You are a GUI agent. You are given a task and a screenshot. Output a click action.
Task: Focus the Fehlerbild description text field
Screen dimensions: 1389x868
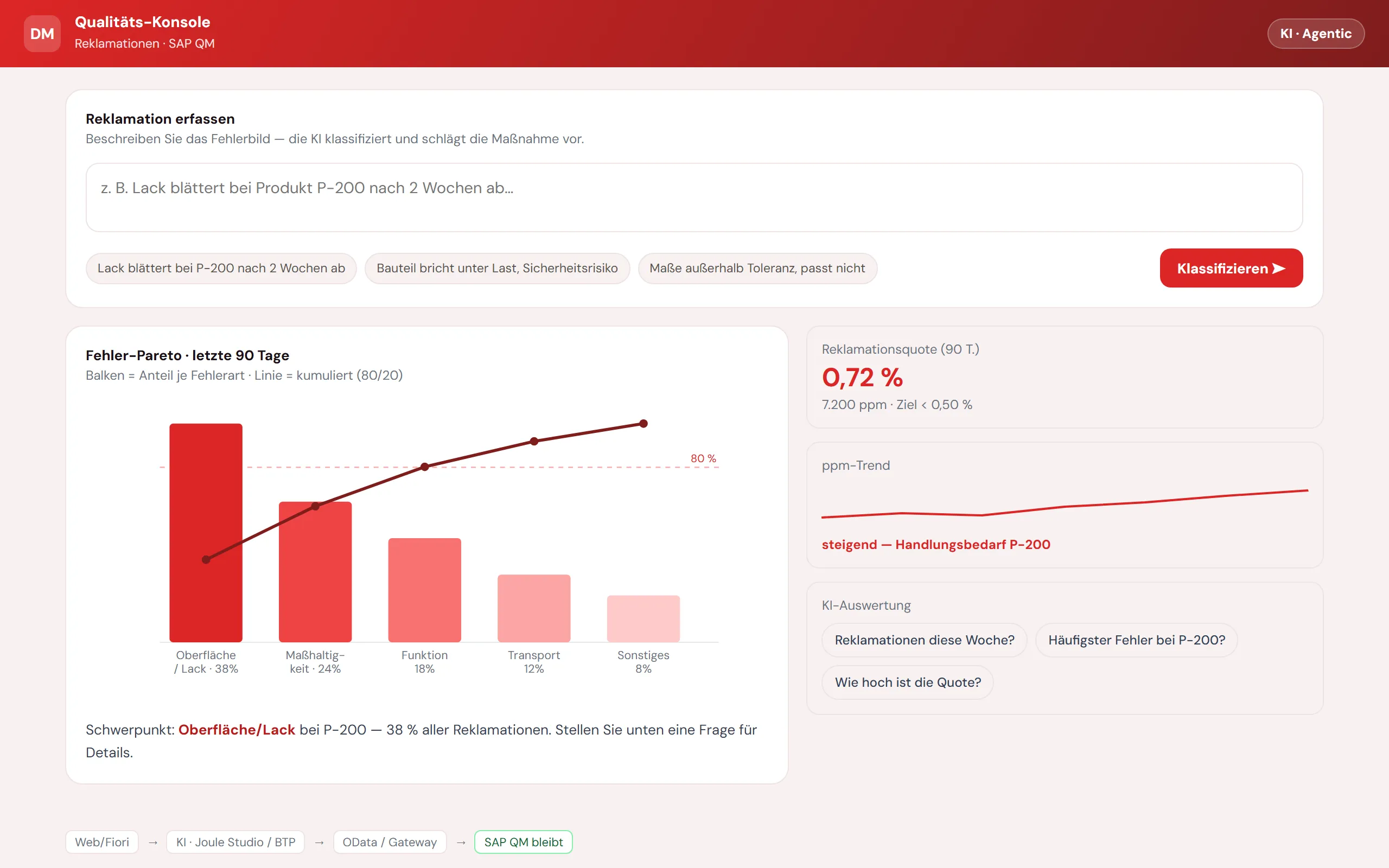pos(694,197)
